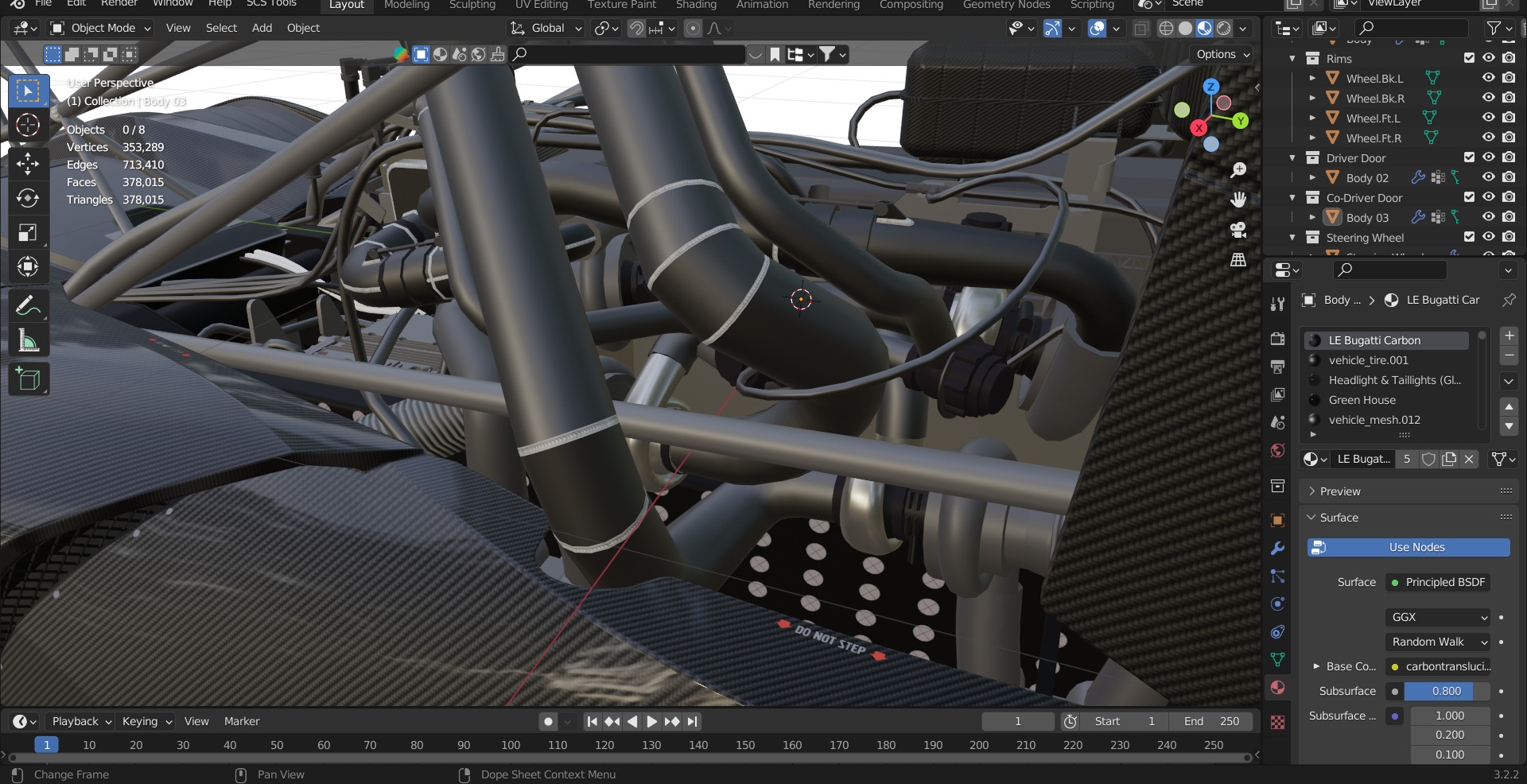
Task: Play the animation forward
Action: [651, 721]
